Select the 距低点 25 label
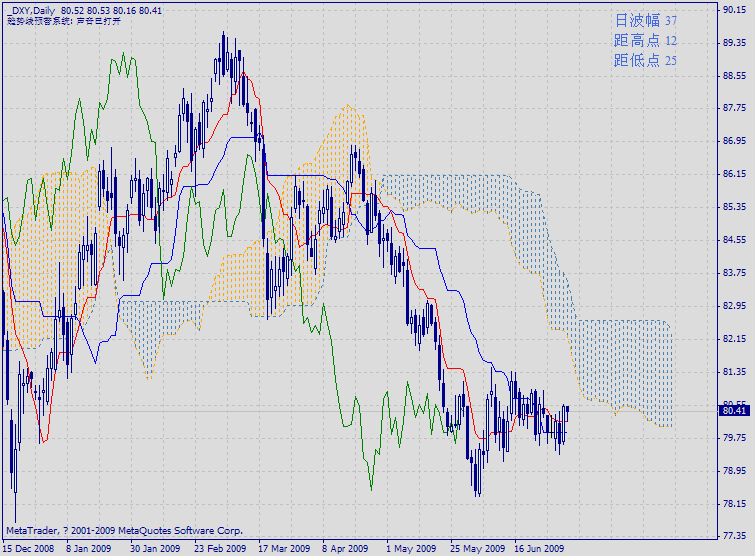The width and height of the screenshot is (755, 556). coord(645,61)
